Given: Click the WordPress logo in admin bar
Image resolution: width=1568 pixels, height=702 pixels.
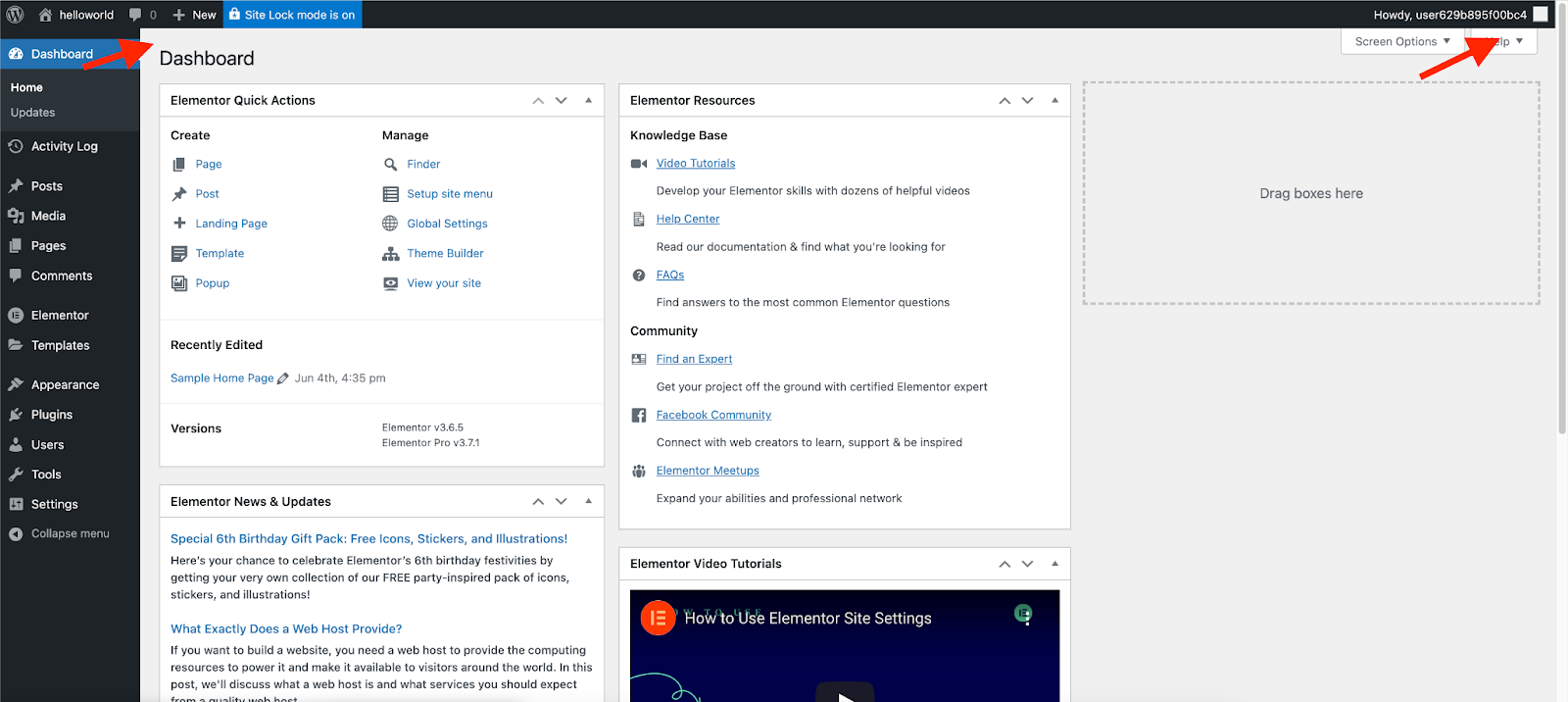Looking at the screenshot, I should pyautogui.click(x=15, y=15).
